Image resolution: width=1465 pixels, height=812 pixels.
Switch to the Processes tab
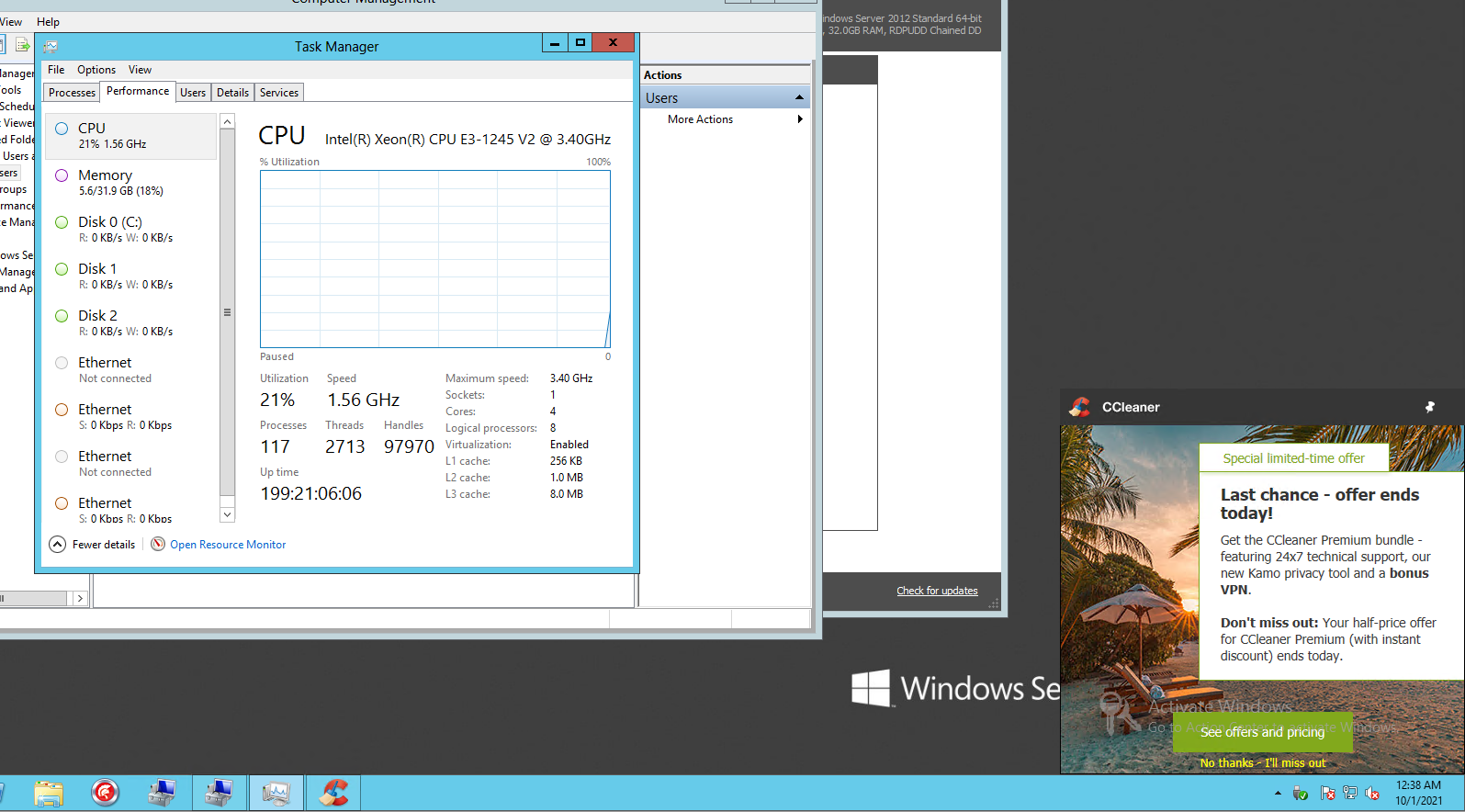click(x=72, y=93)
